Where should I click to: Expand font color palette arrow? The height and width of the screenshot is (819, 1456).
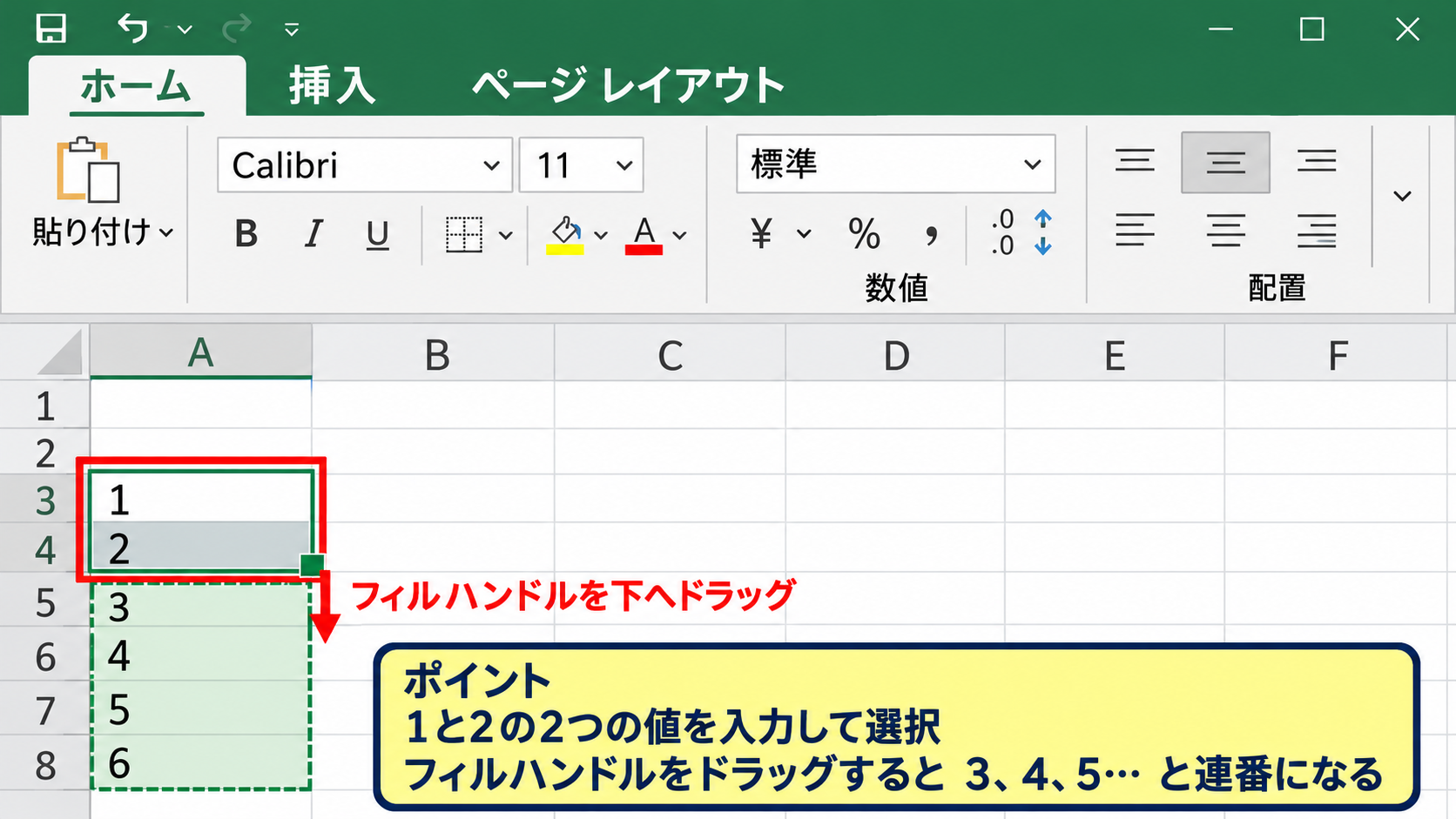click(680, 235)
